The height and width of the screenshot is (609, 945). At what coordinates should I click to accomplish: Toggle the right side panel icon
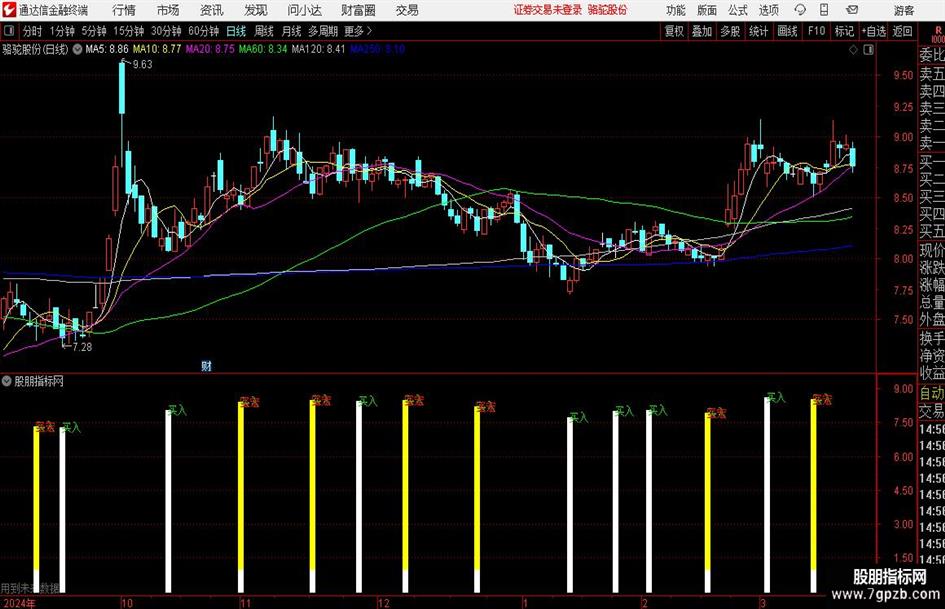(868, 49)
